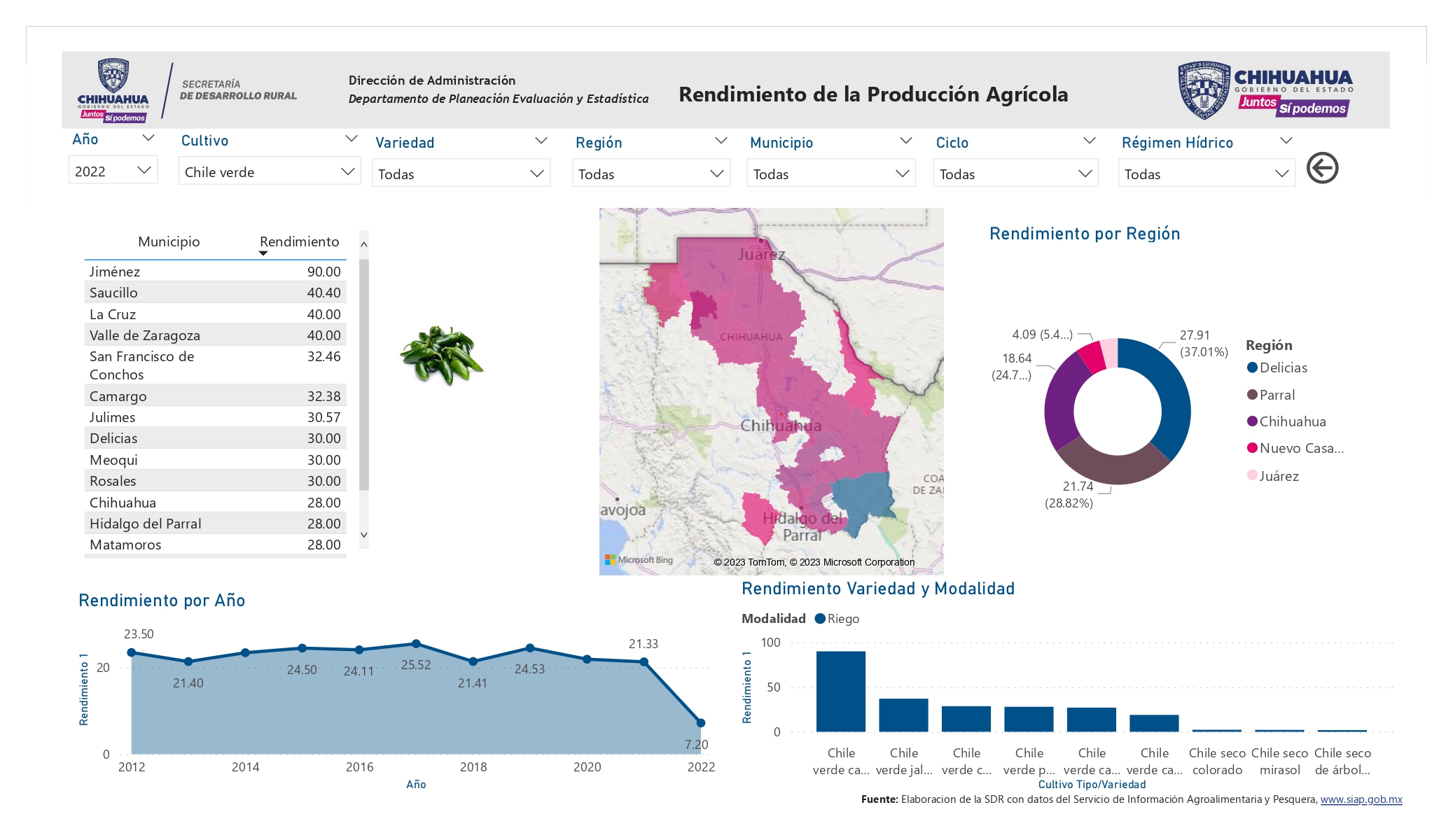Image resolution: width=1453 pixels, height=840 pixels.
Task: Click the Nuevo Casas Grandes legend color dot
Action: 1252,448
